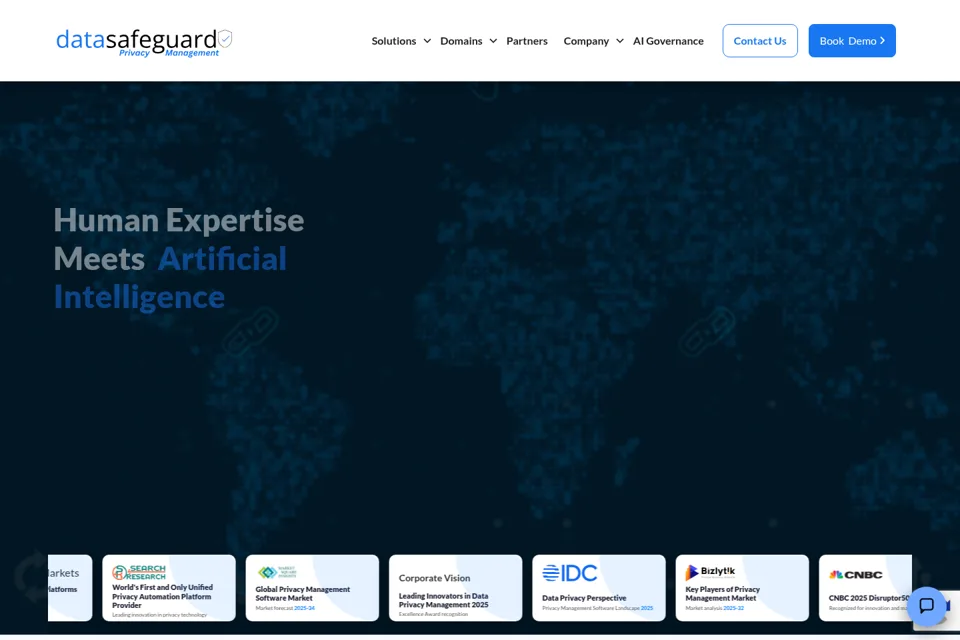Open the chat widget icon
Screen dimensions: 960x640
point(926,606)
